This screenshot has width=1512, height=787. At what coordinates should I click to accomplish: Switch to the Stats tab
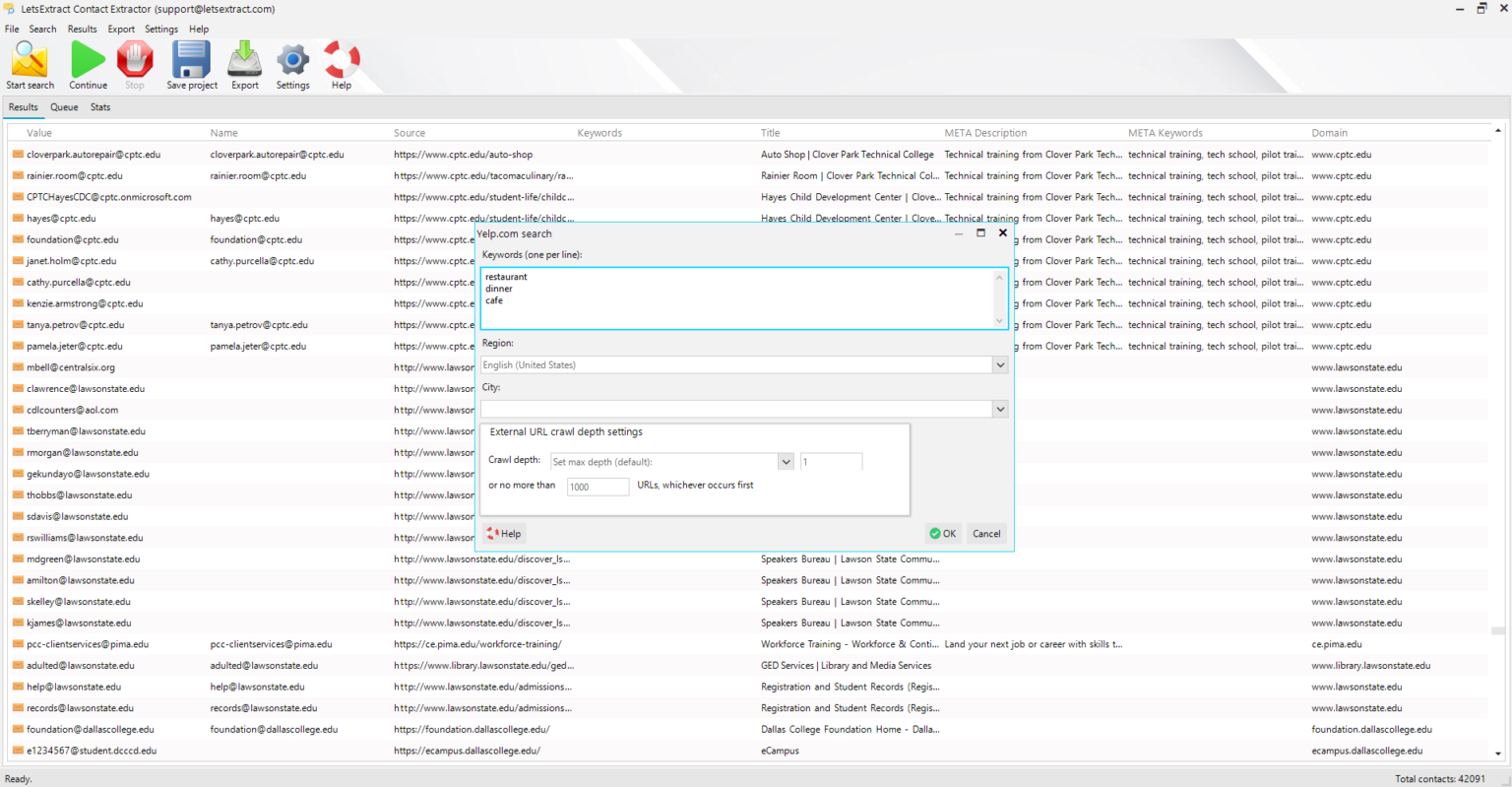pyautogui.click(x=99, y=107)
